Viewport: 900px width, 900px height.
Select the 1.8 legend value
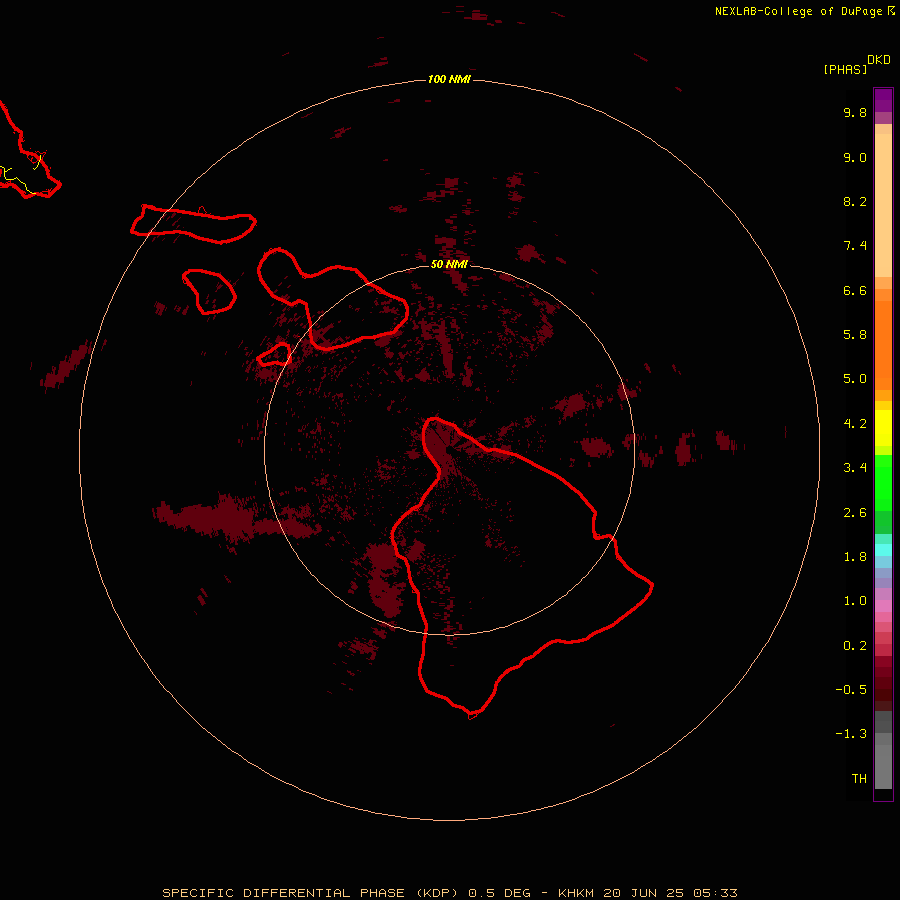point(855,557)
